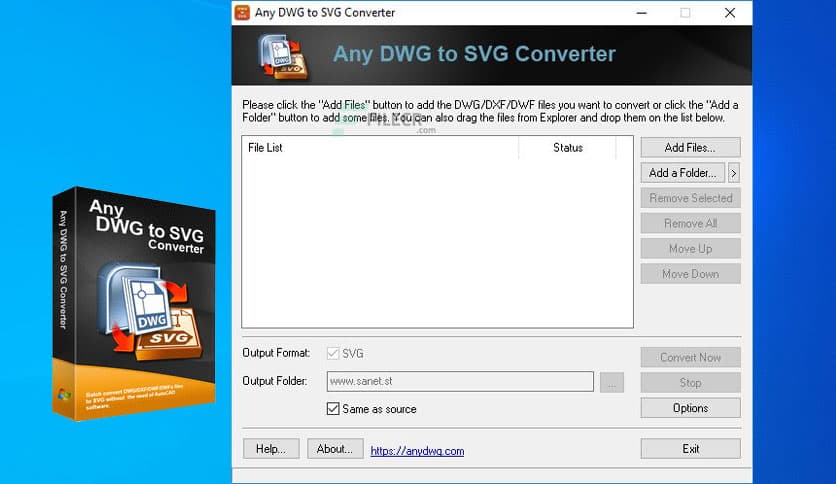Click the Status column header
The image size is (836, 484).
567,148
